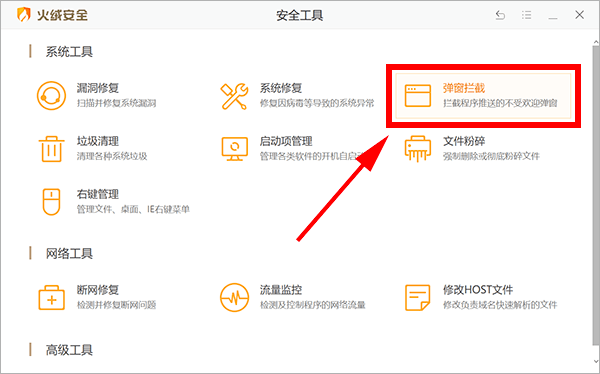Click the 断网修复 first-aid kit icon
600x374 pixels.
pyautogui.click(x=51, y=297)
